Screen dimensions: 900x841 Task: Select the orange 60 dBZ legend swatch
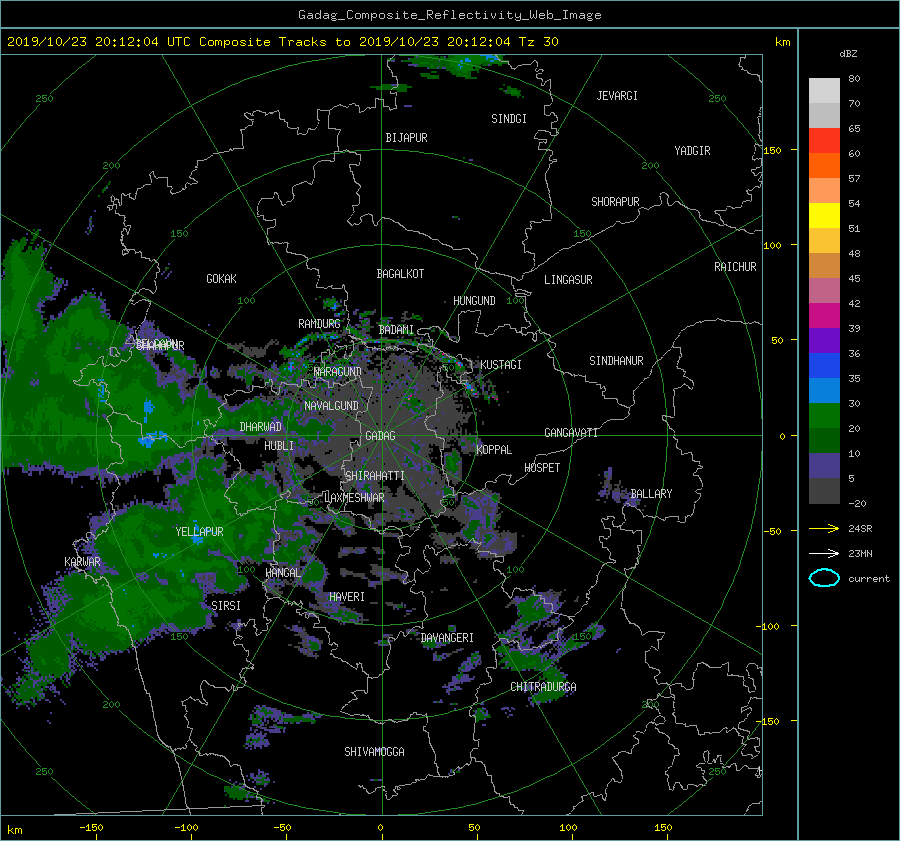(x=824, y=165)
